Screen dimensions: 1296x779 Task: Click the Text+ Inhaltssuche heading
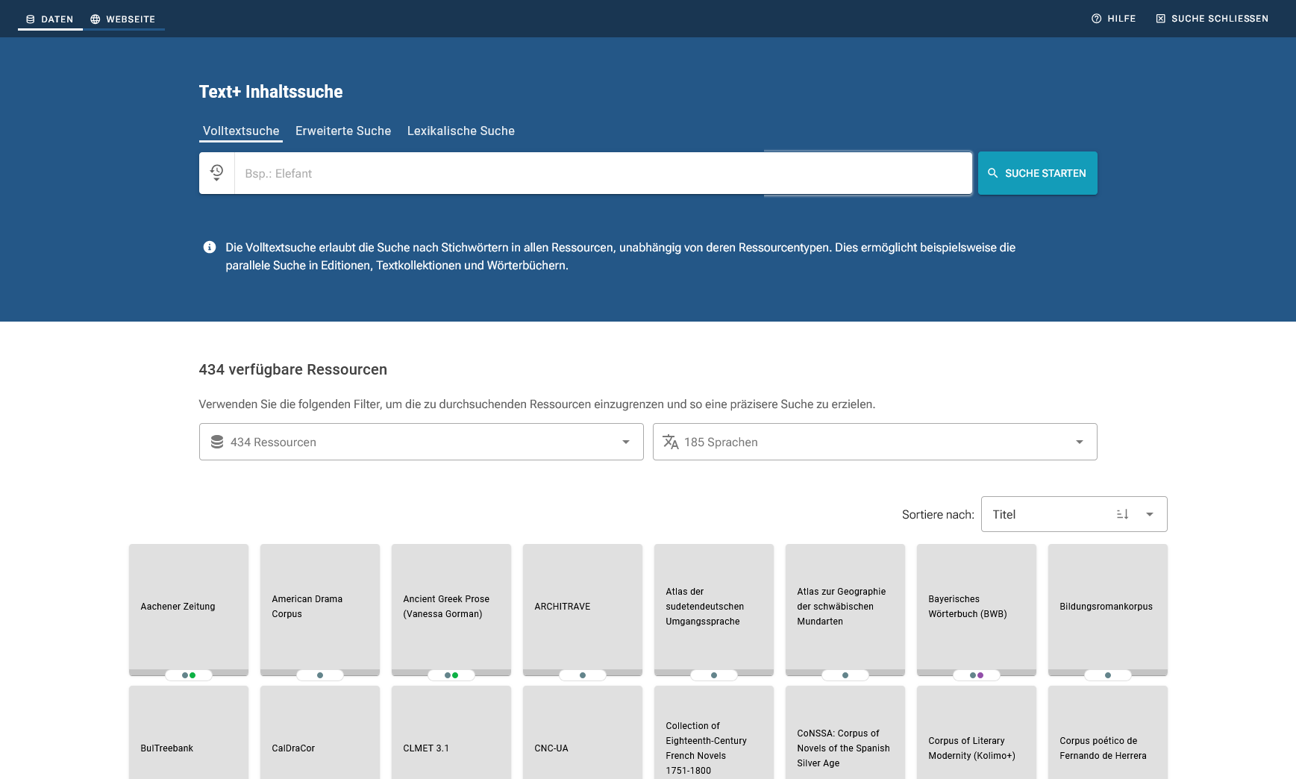click(271, 92)
